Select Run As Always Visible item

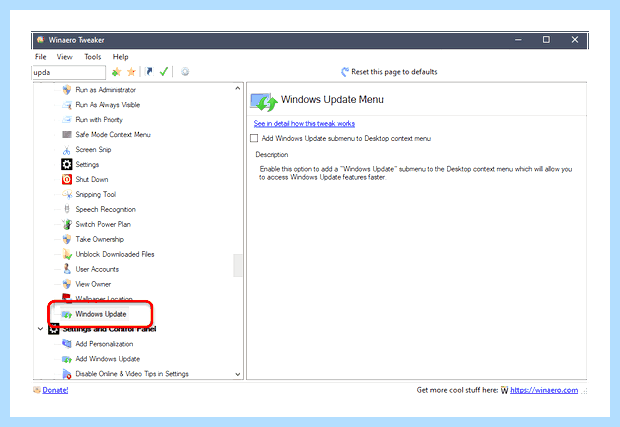[x=108, y=105]
